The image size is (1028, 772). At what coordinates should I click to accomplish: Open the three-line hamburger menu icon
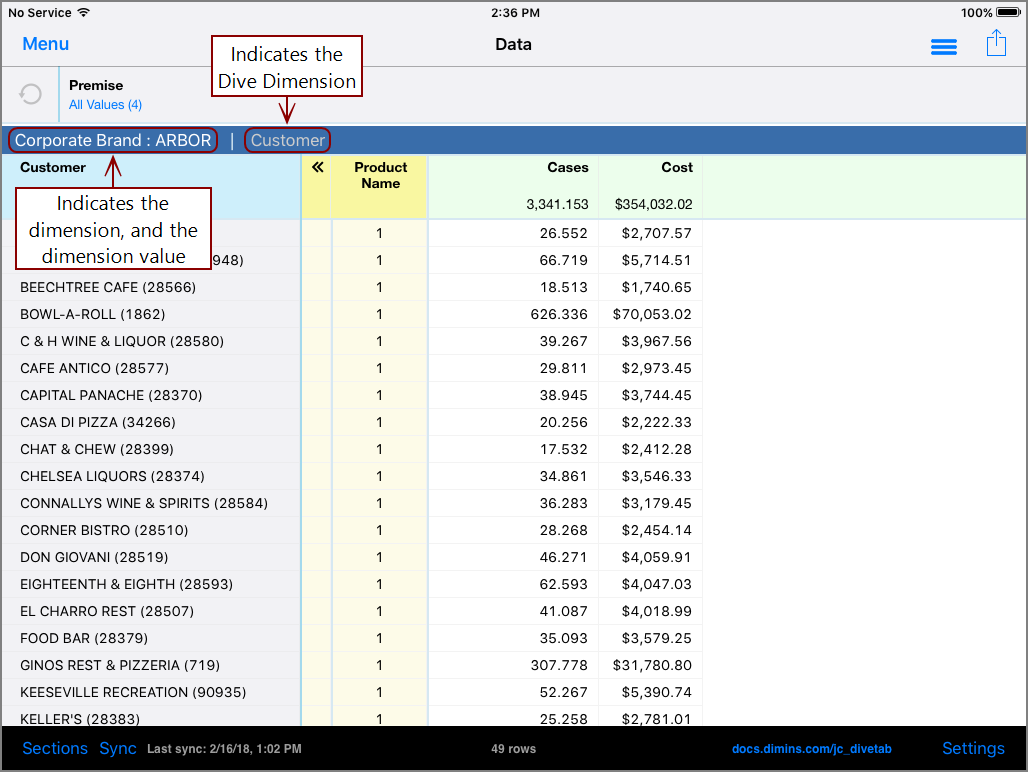pos(943,47)
